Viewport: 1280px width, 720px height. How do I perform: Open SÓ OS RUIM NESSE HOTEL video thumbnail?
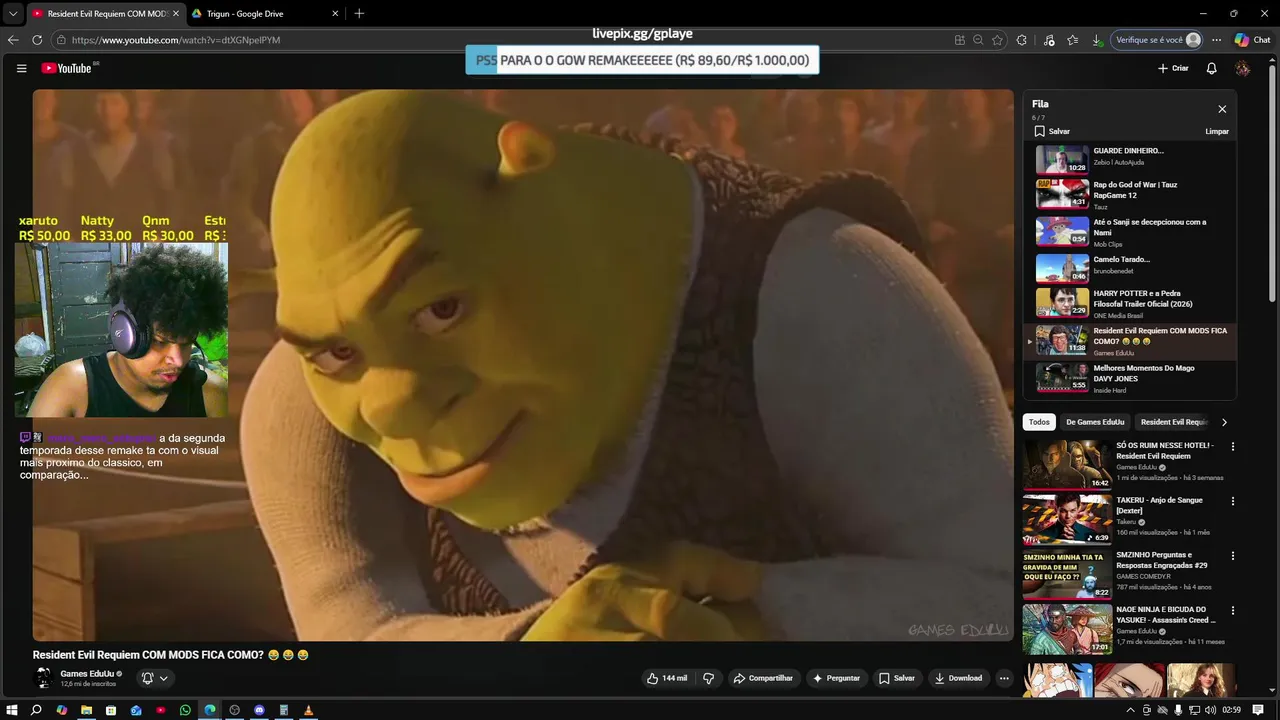point(1067,465)
